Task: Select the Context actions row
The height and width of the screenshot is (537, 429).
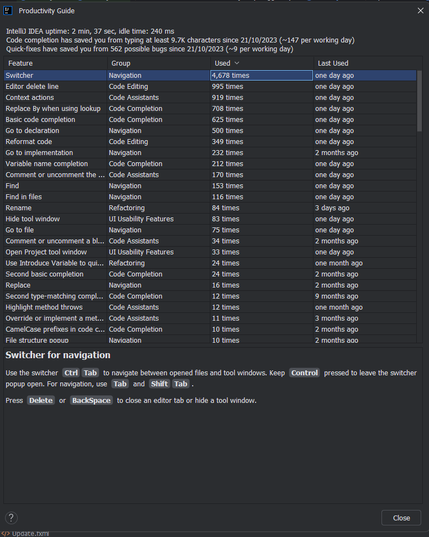Action: click(x=210, y=98)
